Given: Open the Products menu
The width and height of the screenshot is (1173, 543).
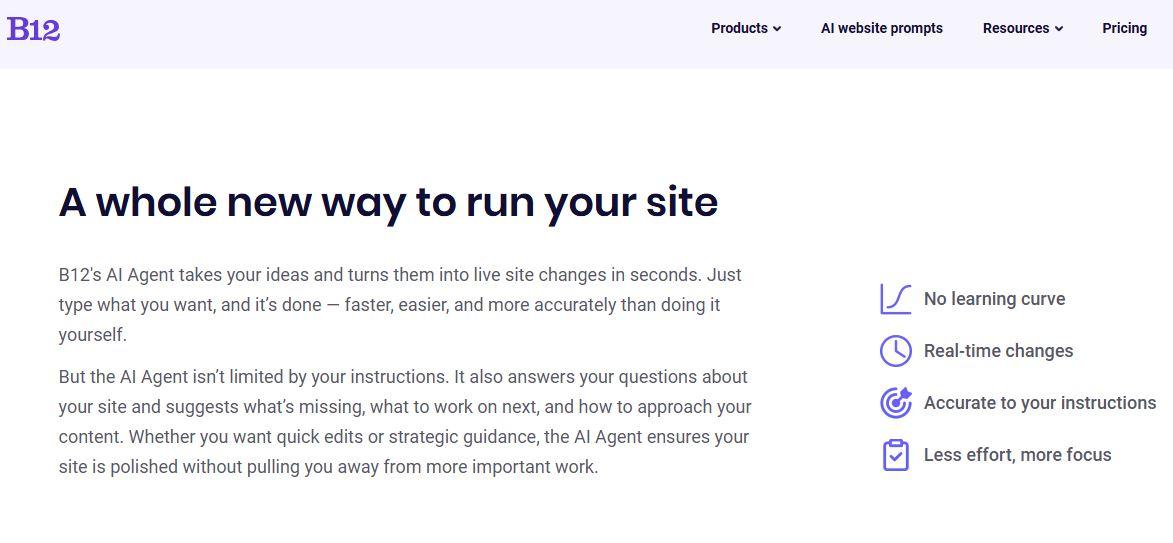Looking at the screenshot, I should [739, 28].
